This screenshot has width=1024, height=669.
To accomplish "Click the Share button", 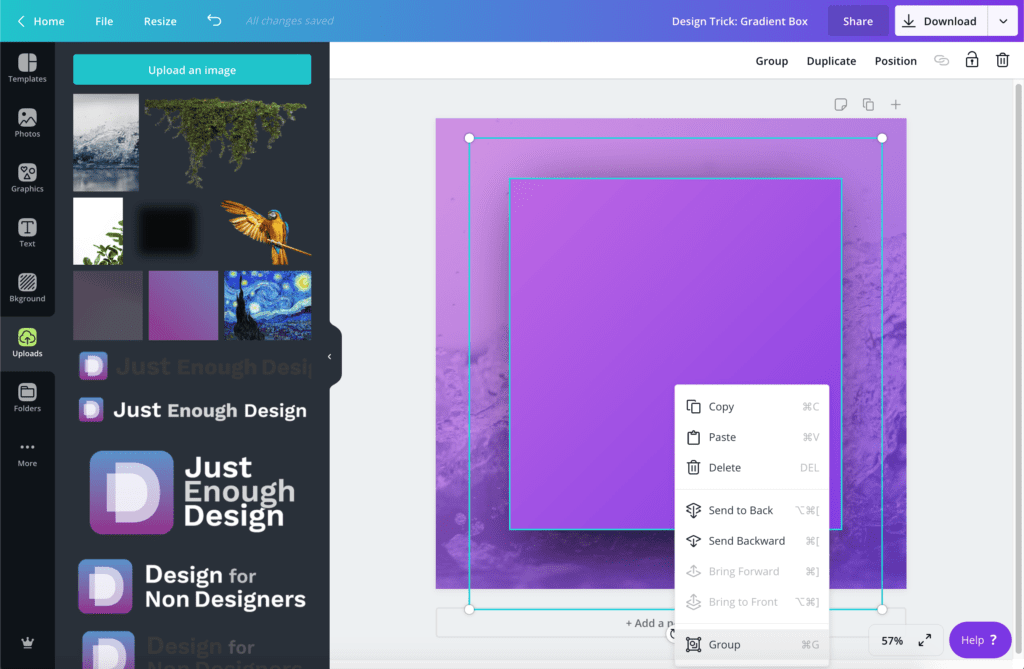I will (x=857, y=20).
